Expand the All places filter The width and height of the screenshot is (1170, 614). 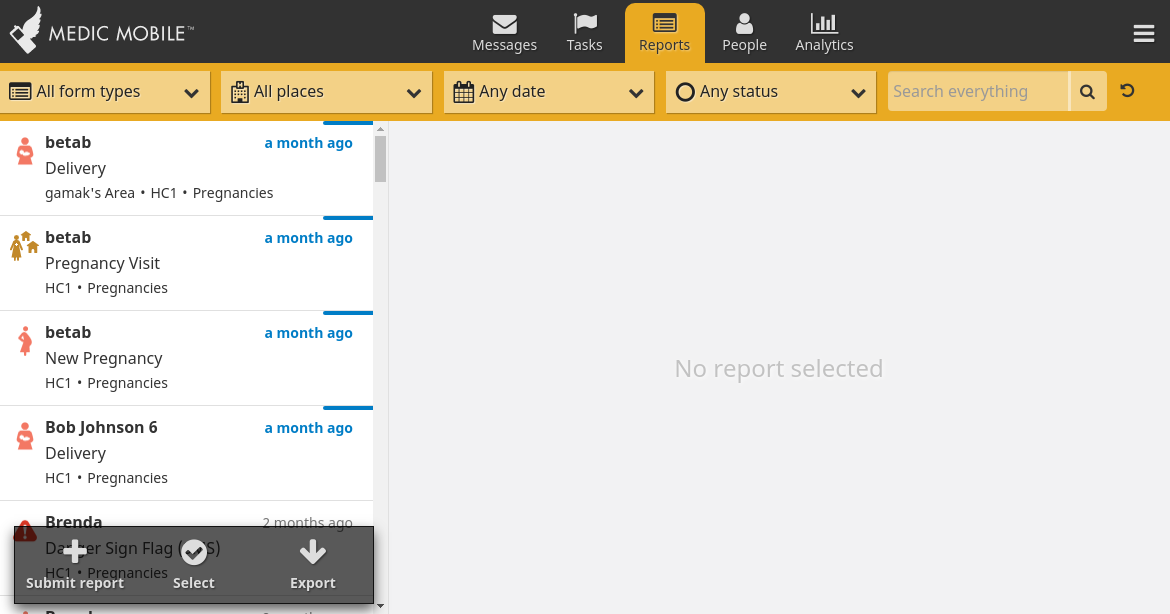(x=327, y=92)
